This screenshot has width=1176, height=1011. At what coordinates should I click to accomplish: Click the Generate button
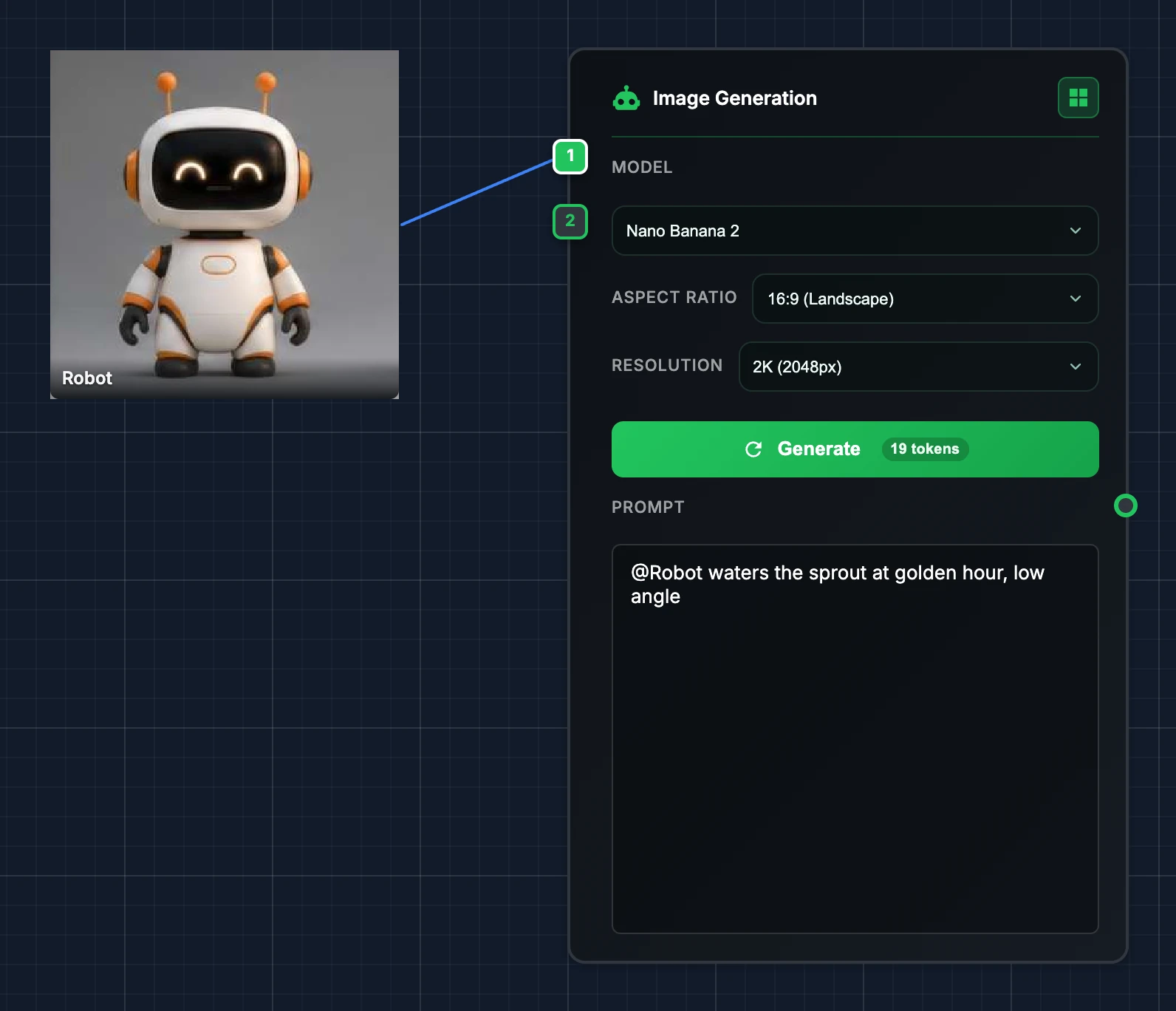(x=855, y=449)
